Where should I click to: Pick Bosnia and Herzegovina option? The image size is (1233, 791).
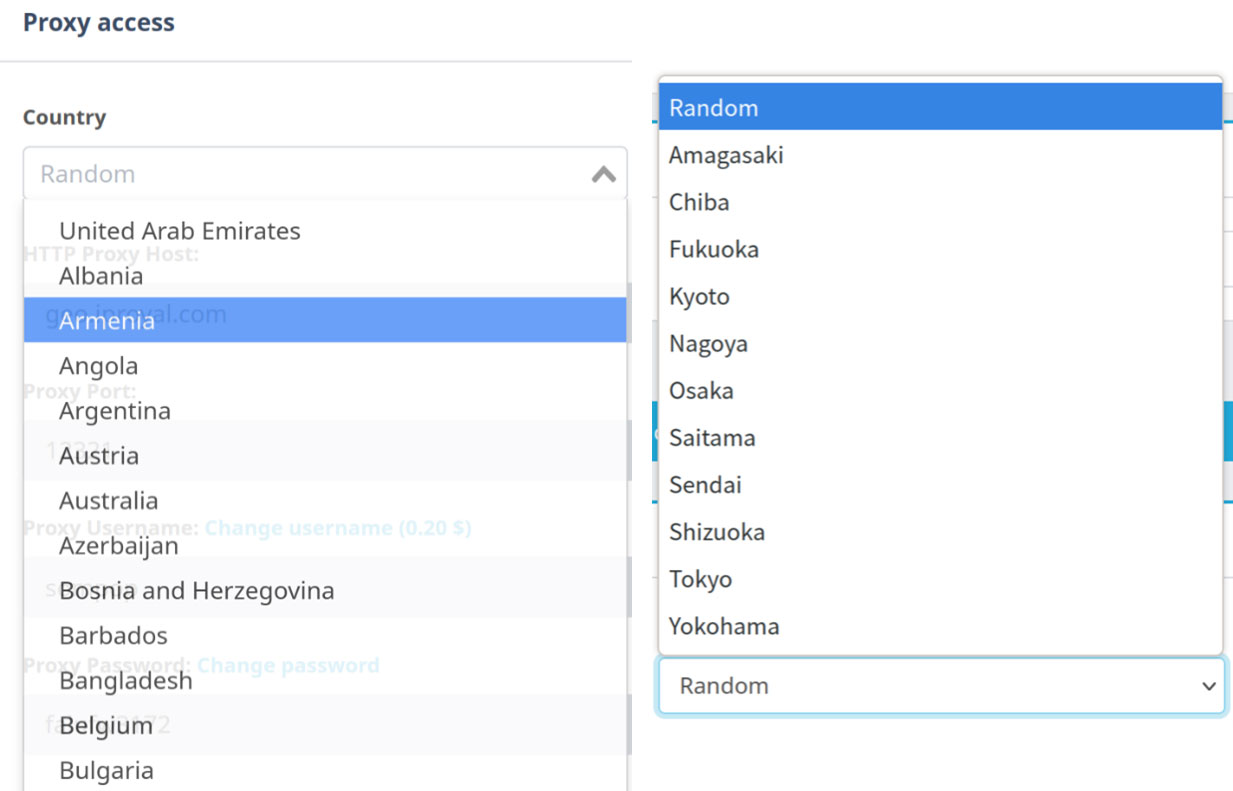(197, 591)
